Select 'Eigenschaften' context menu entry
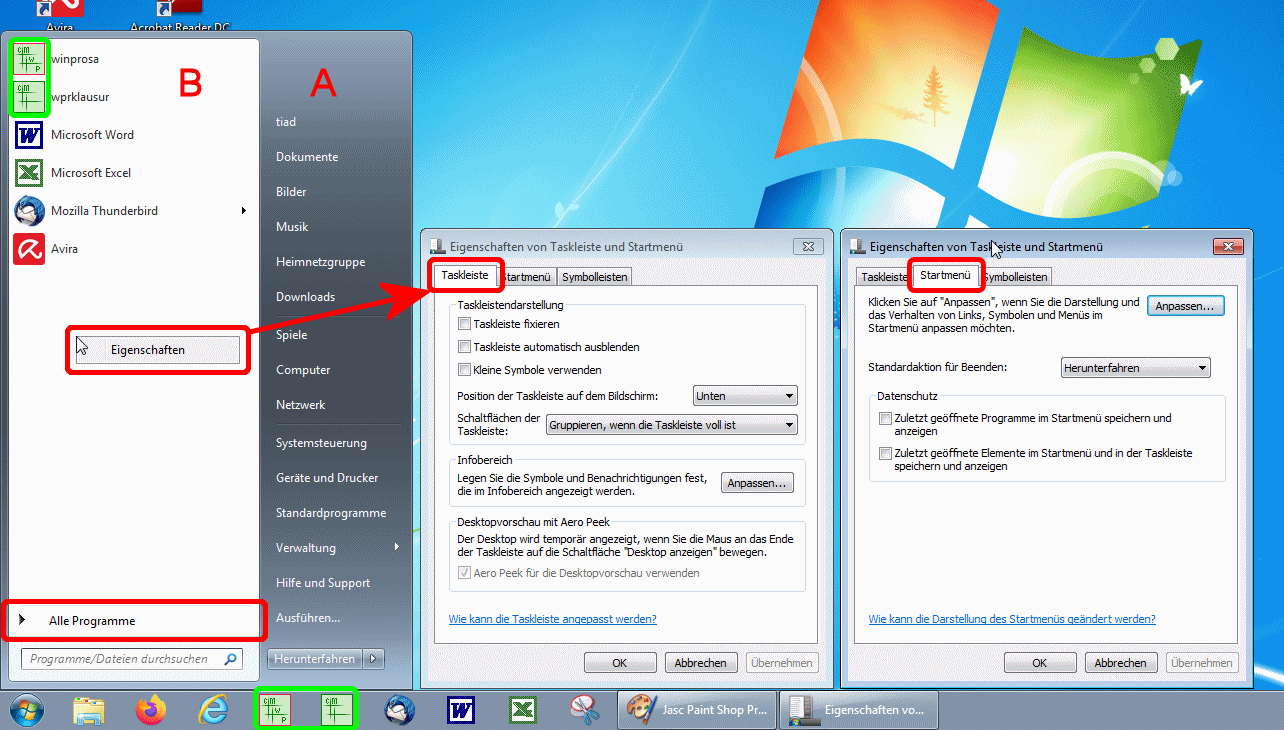1284x730 pixels. point(148,350)
